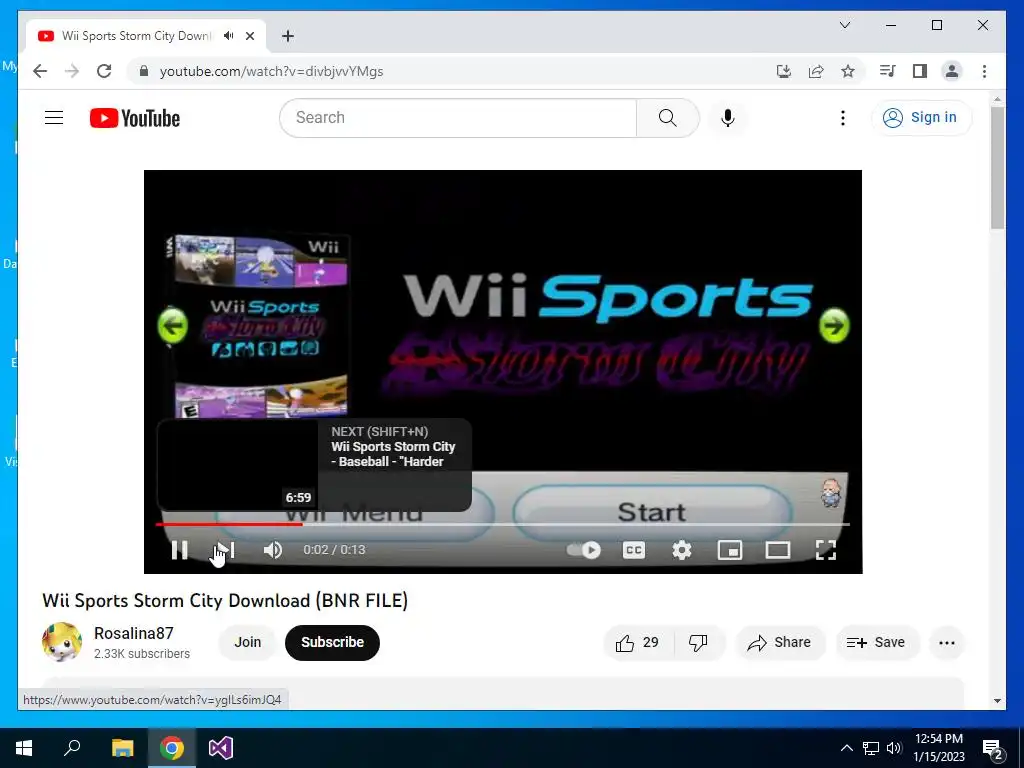This screenshot has width=1024, height=768.
Task: Mute the tab via speaker icon
Action: pyautogui.click(x=229, y=36)
